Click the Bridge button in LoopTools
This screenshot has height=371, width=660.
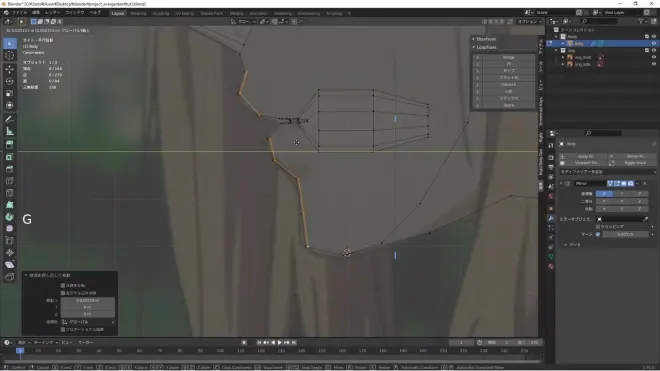click(x=508, y=57)
